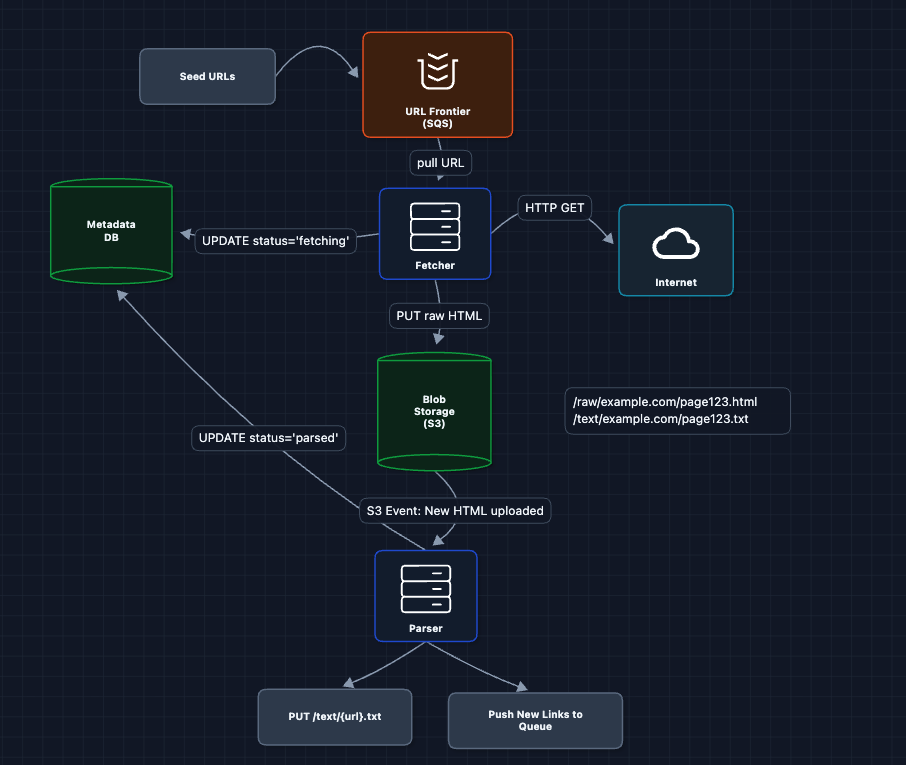This screenshot has height=765, width=906.
Task: Click the 'Push New Links to Queue' node
Action: point(535,720)
